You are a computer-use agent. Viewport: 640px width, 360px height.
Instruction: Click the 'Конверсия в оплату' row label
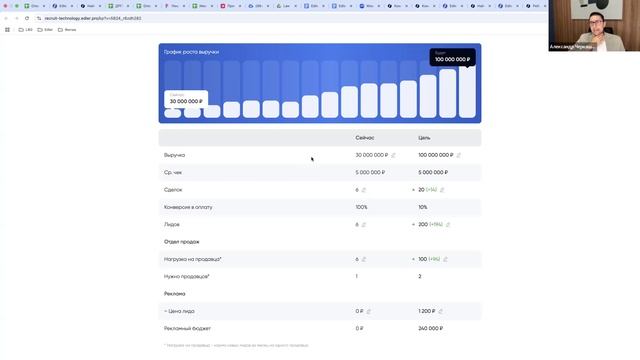coord(188,207)
